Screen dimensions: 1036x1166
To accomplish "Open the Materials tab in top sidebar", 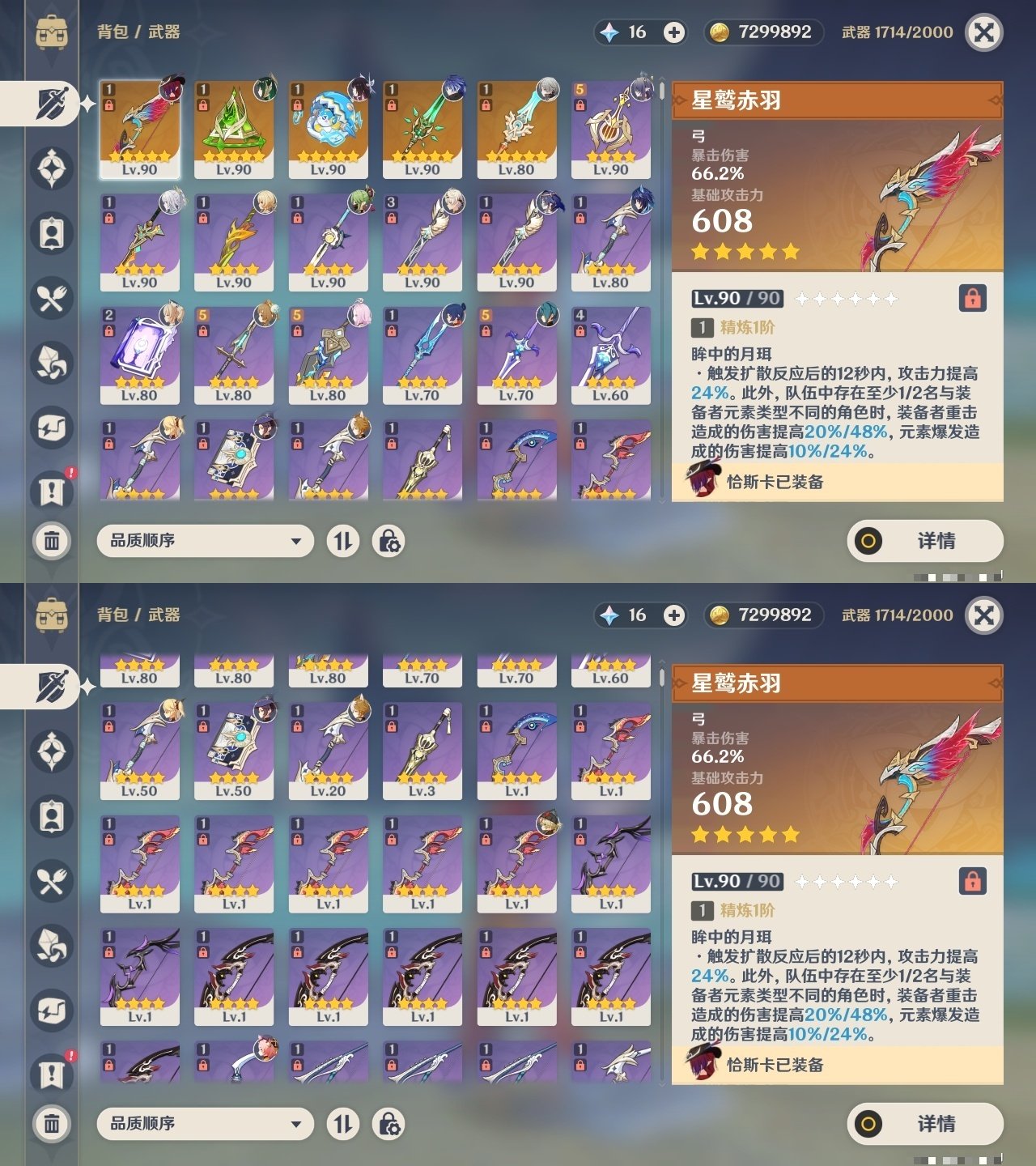I will tap(52, 363).
